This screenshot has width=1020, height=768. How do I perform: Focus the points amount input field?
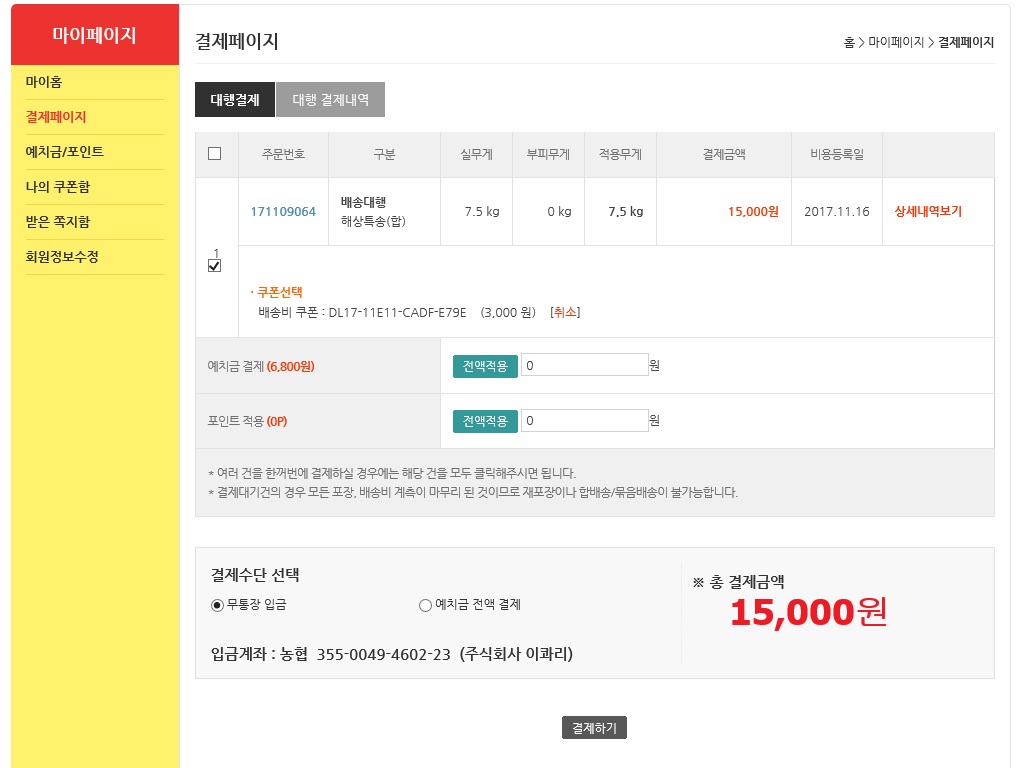(x=584, y=420)
